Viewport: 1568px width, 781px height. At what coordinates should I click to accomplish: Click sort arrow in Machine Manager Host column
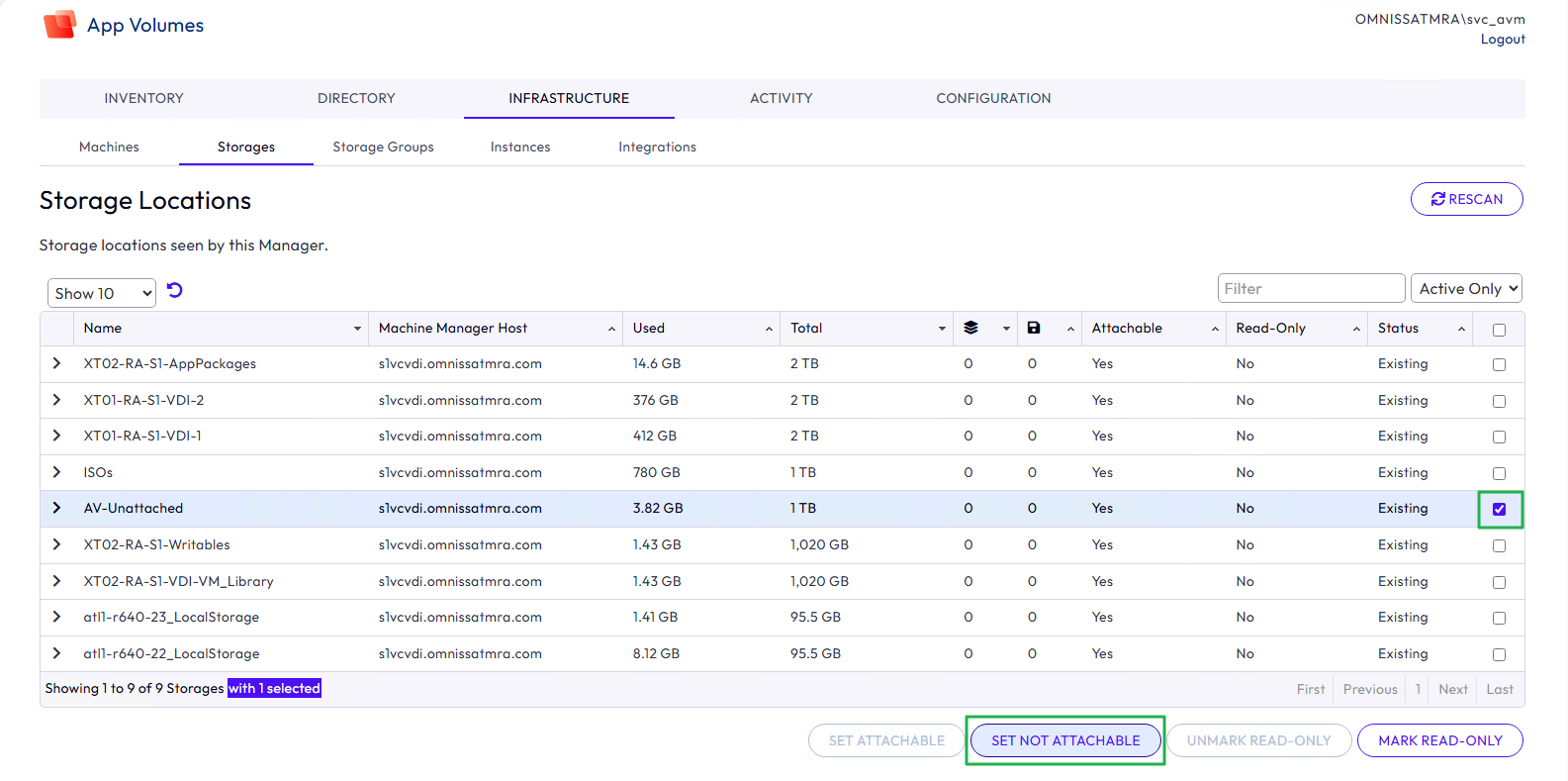[611, 329]
